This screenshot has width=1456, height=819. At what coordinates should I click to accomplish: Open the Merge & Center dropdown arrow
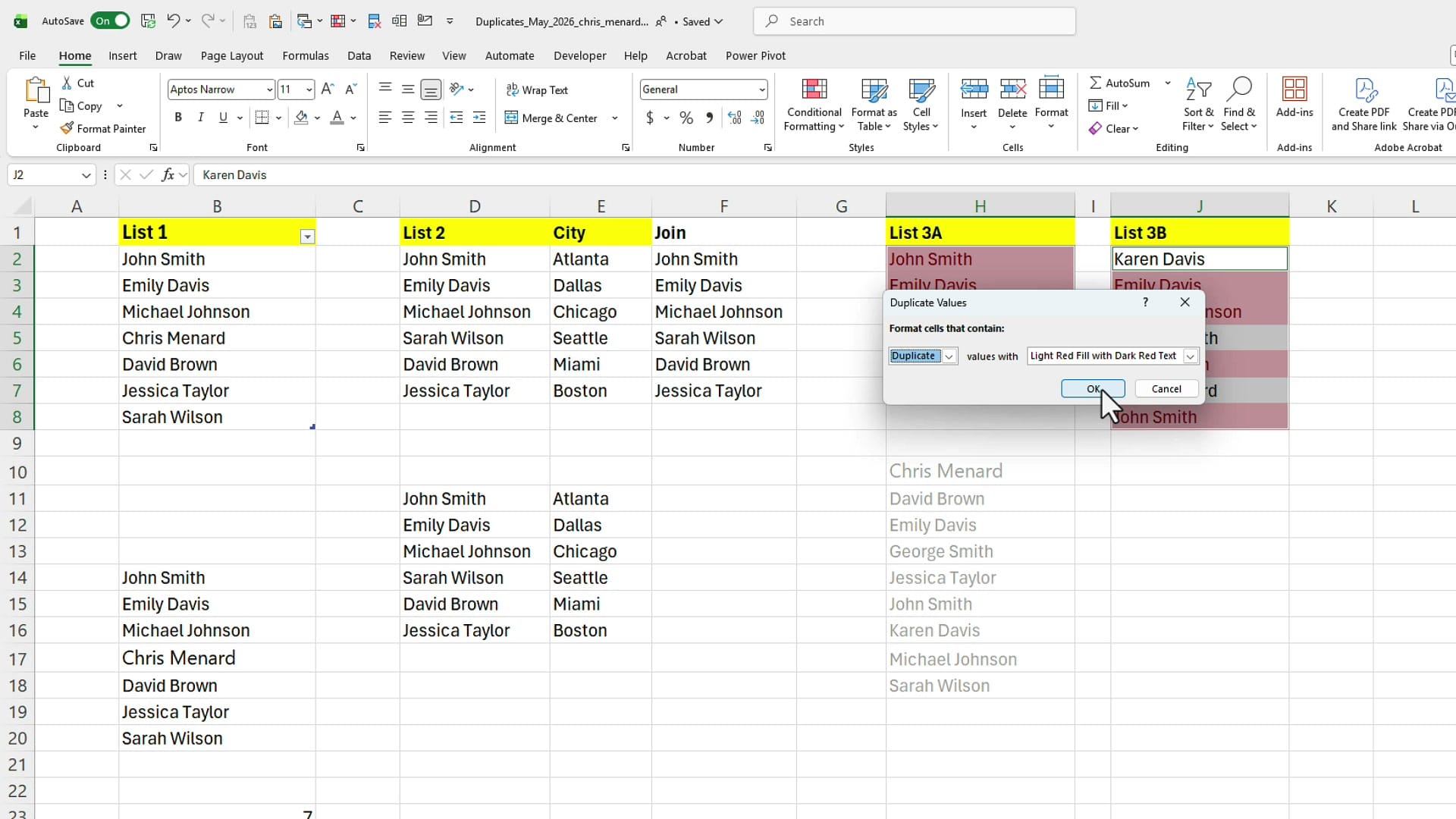point(615,118)
